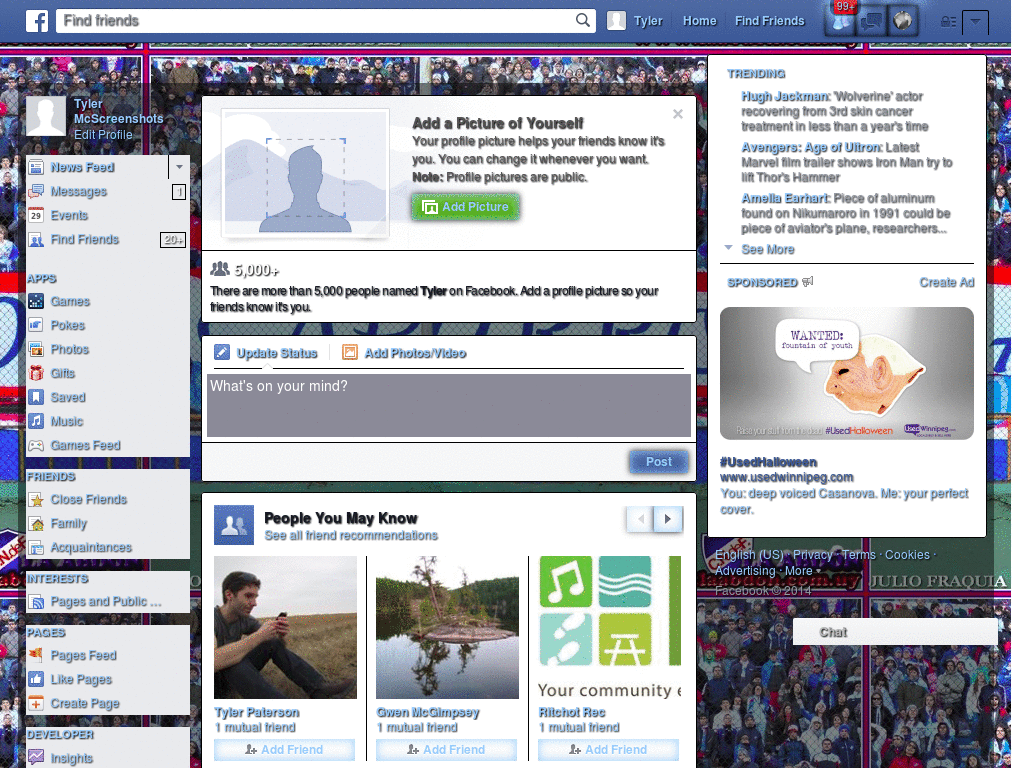Select the Update Status tab
1024x768 pixels.
266,353
